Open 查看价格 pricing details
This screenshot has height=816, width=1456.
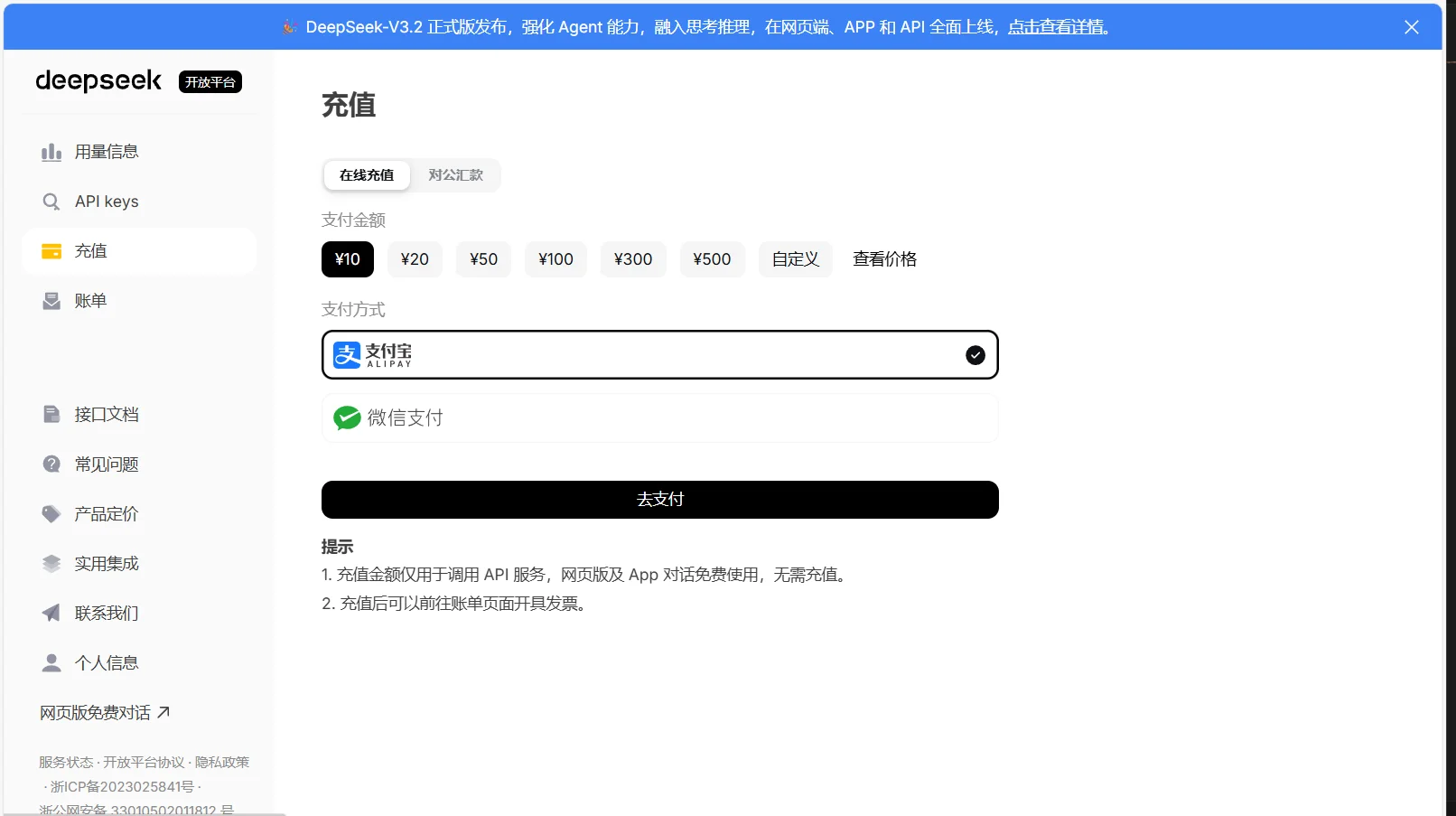click(884, 259)
